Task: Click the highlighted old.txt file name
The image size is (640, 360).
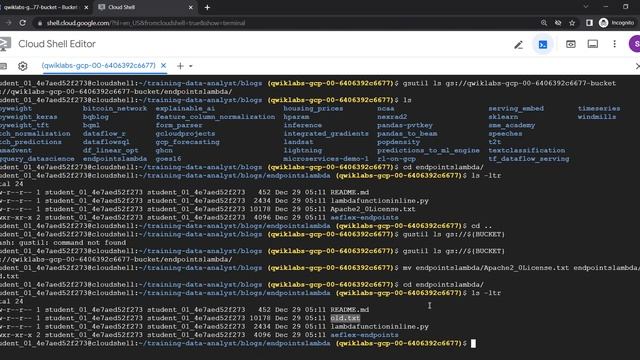Action: click(345, 318)
